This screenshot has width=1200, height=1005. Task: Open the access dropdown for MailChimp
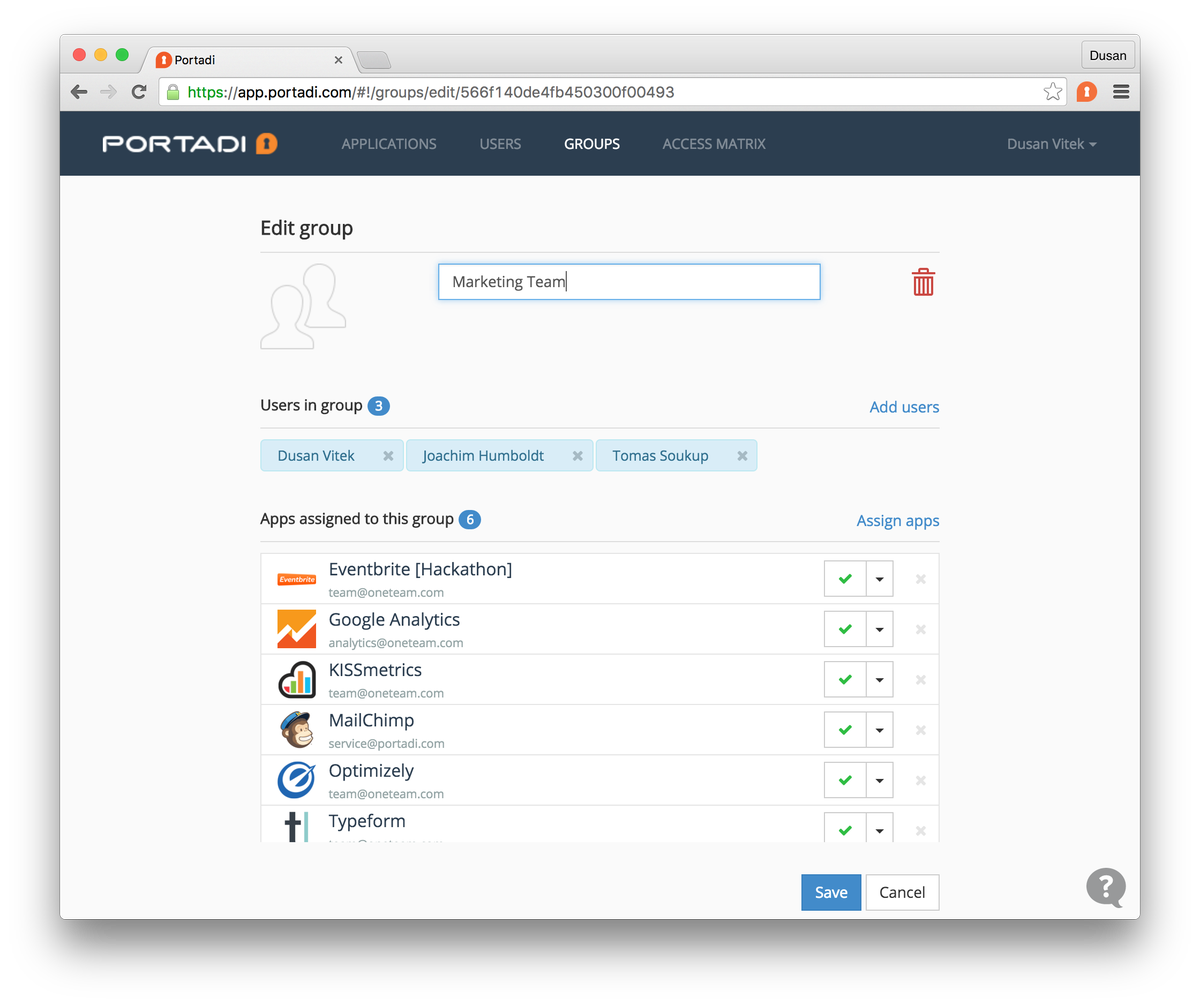point(879,730)
